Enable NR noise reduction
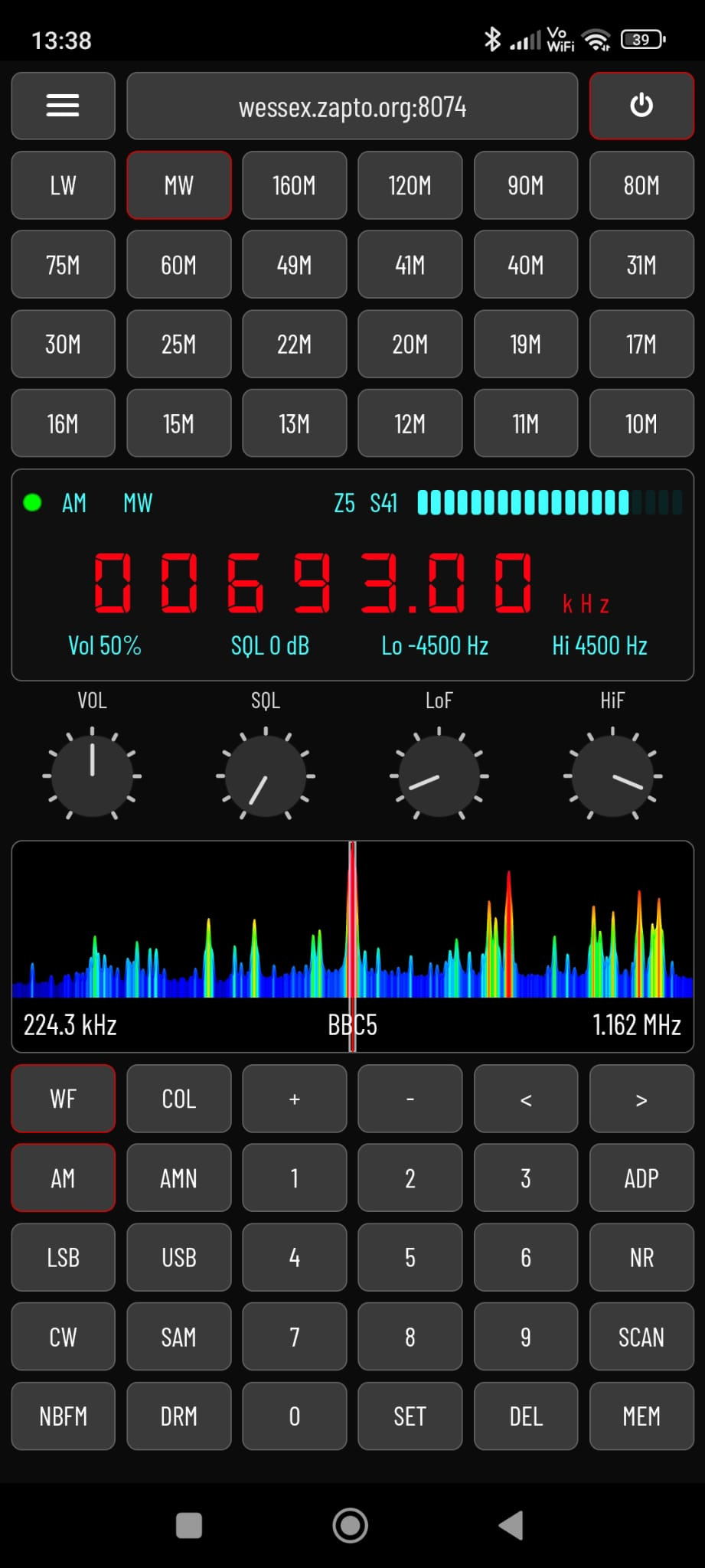Screen dimensions: 705x1568 click(x=641, y=1257)
